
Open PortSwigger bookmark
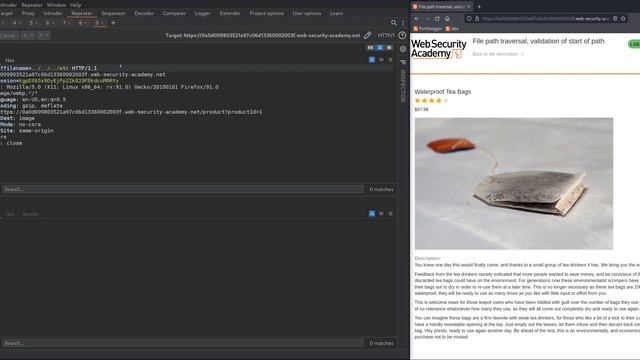click(x=428, y=29)
